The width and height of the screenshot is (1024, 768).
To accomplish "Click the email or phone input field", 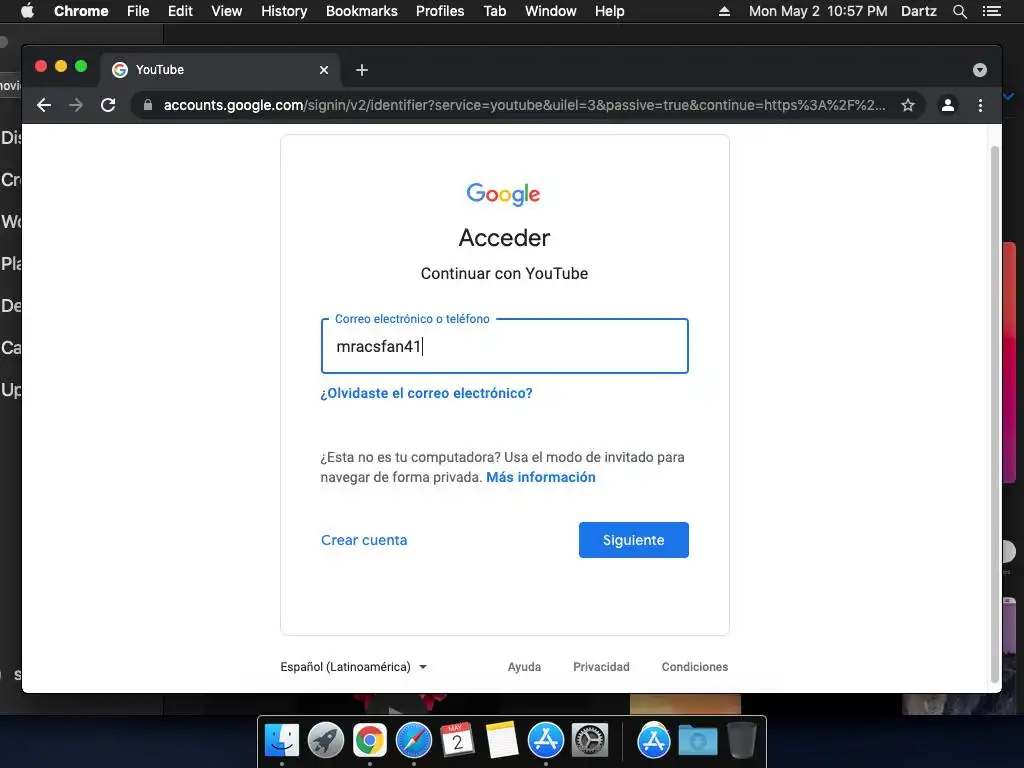I will click(x=504, y=346).
